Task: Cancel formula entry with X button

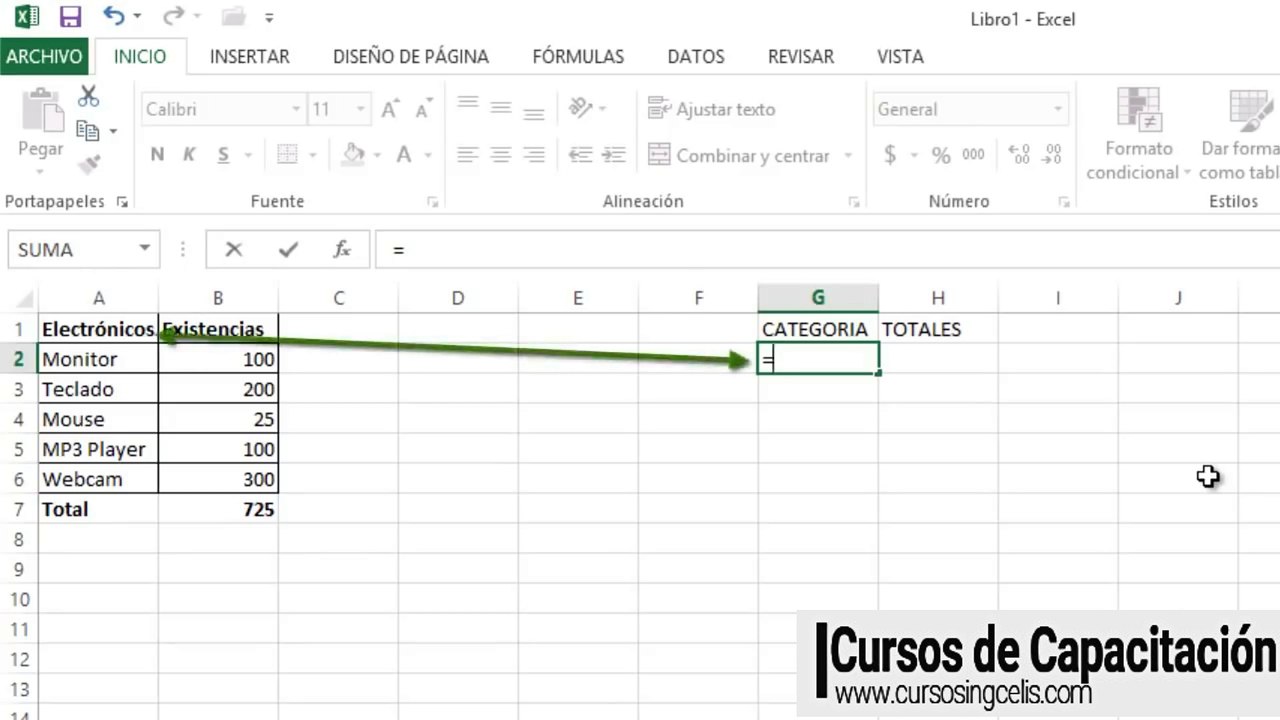Action: click(234, 249)
